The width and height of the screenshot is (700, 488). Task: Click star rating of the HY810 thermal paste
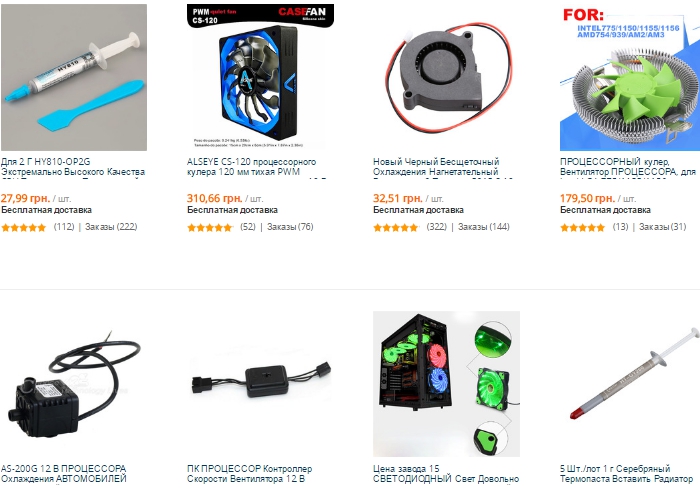(24, 228)
